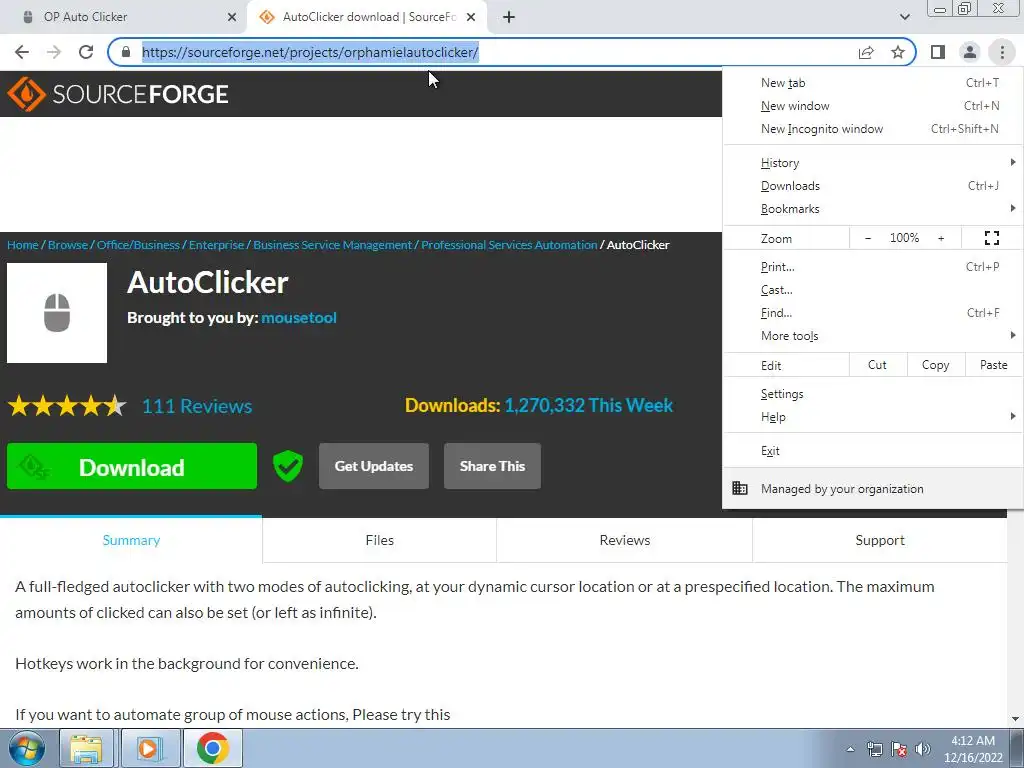This screenshot has width=1024, height=768.
Task: Click Chrome taskbar icon
Action: pyautogui.click(x=212, y=748)
